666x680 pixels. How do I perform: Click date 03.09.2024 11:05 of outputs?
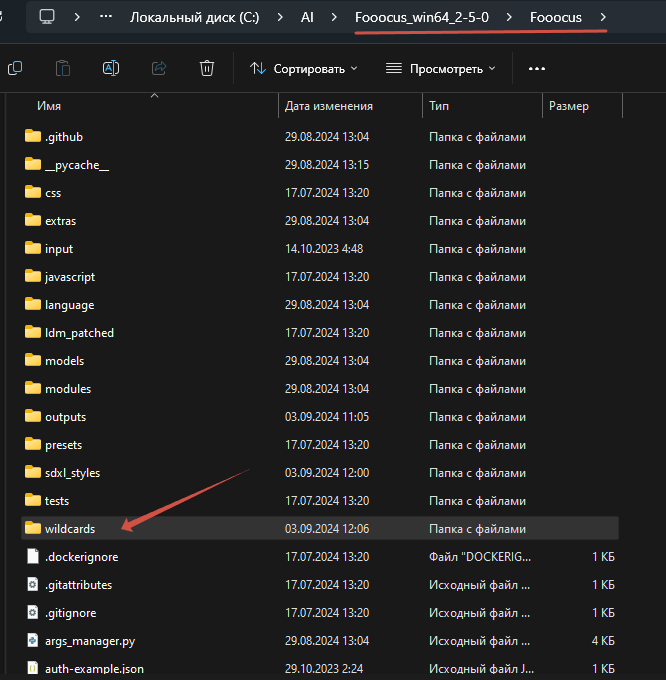(x=327, y=417)
